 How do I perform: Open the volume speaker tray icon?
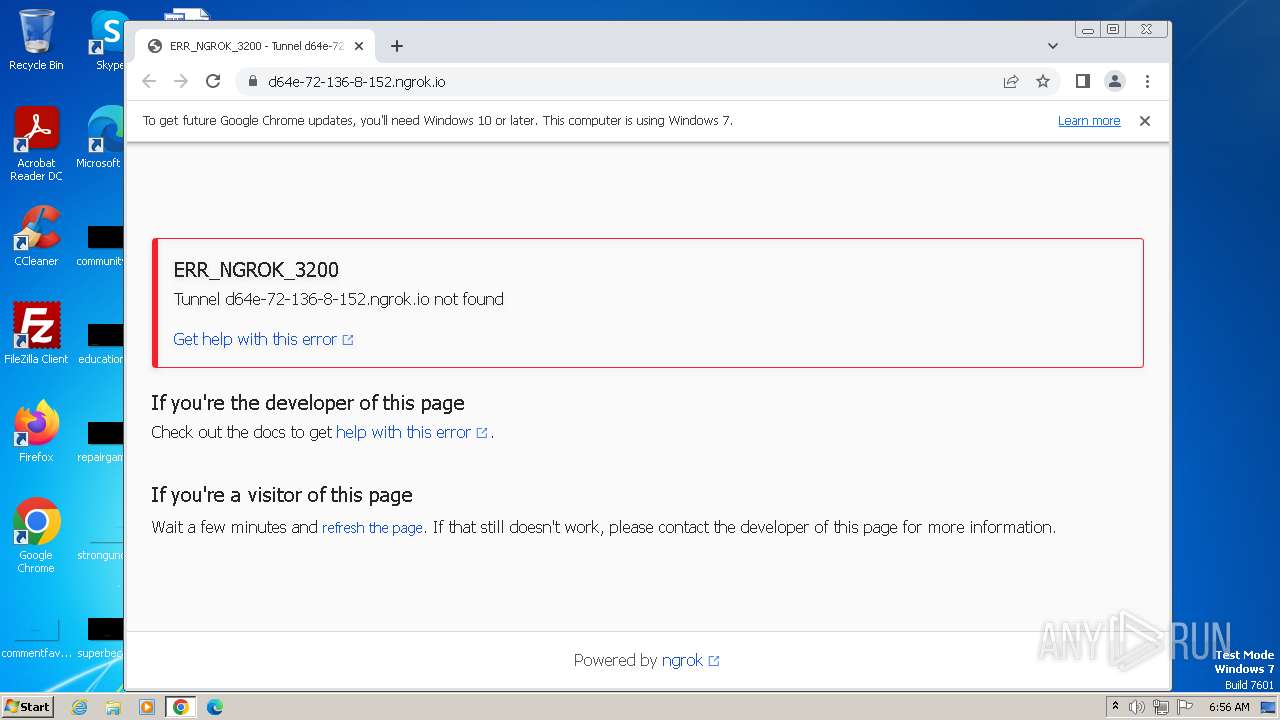(1137, 707)
